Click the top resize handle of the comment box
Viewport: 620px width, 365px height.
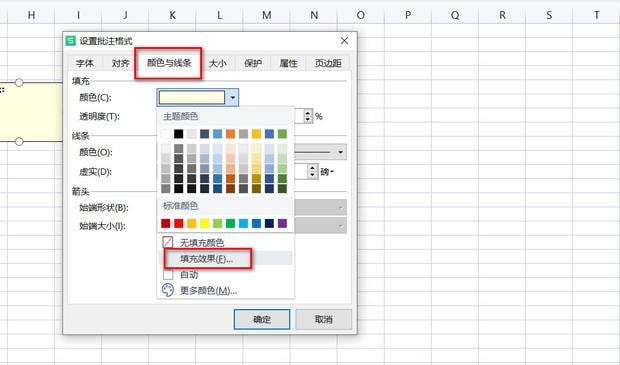[19, 82]
